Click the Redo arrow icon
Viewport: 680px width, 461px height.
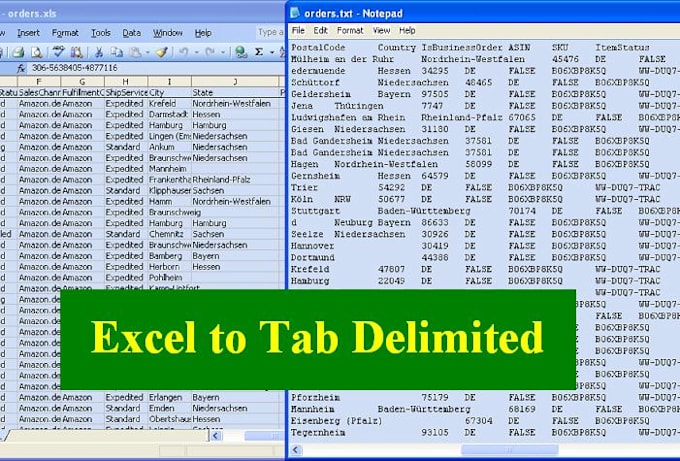210,52
